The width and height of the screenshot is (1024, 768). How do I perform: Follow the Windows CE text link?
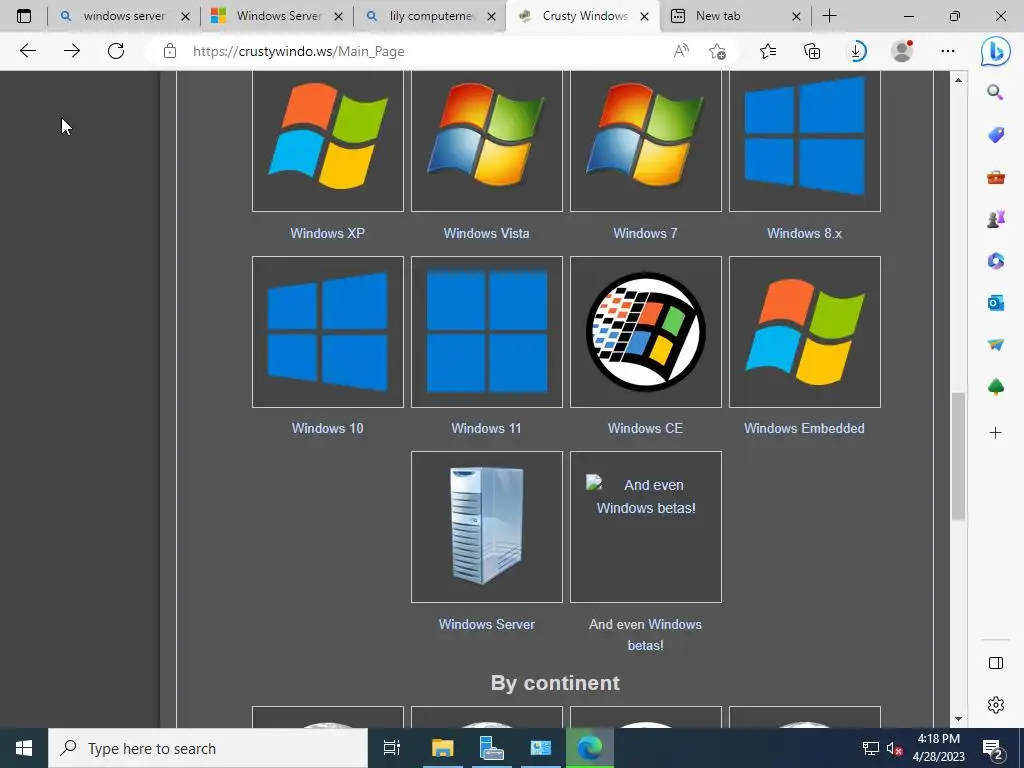click(x=645, y=428)
